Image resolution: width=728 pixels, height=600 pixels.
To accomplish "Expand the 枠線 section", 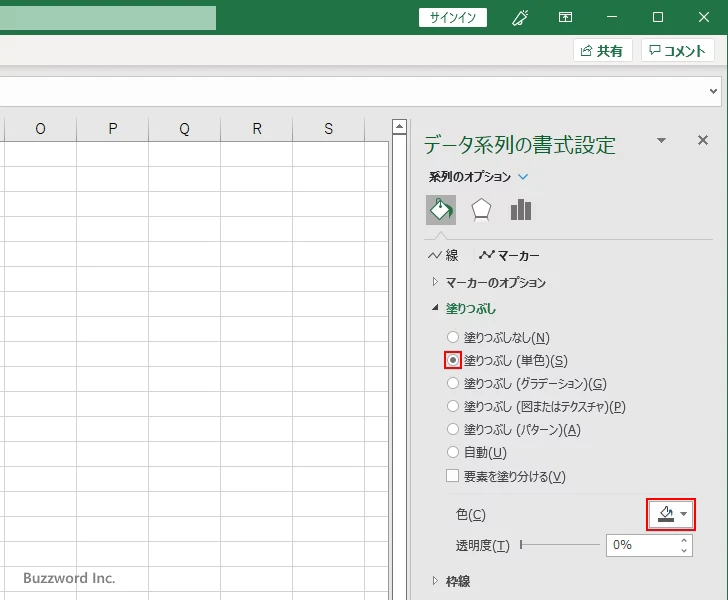I will click(457, 581).
